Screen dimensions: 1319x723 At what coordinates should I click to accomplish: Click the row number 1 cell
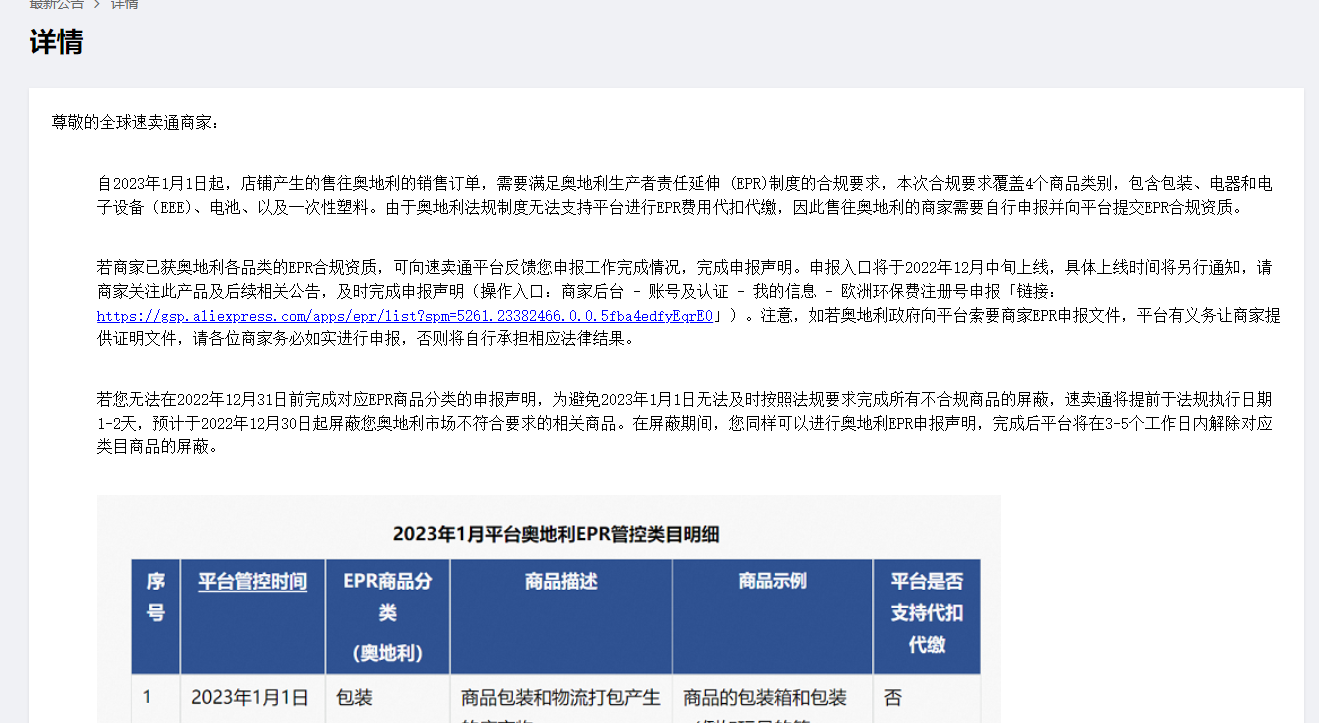click(156, 698)
